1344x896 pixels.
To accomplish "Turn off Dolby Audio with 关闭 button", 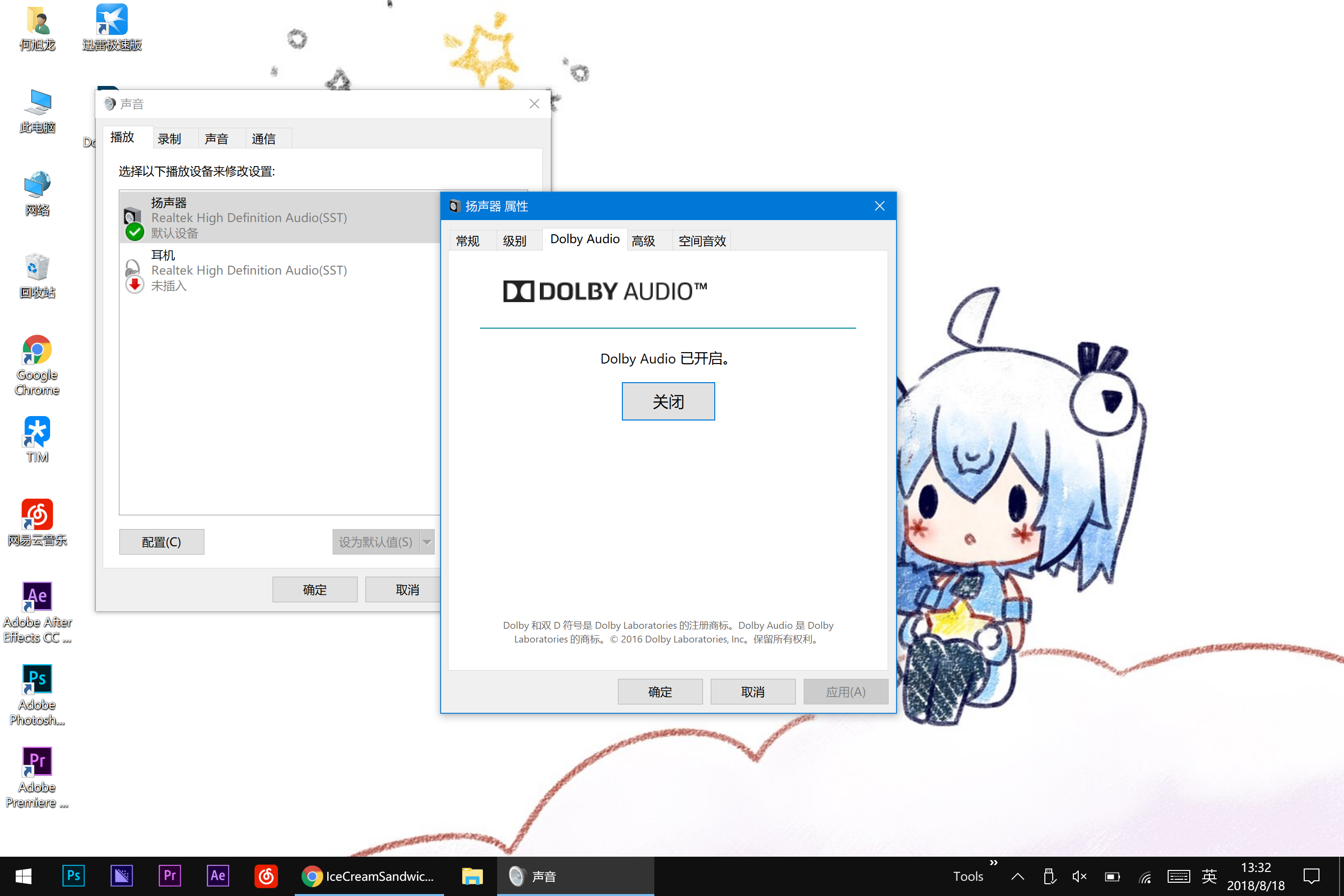I will (668, 401).
